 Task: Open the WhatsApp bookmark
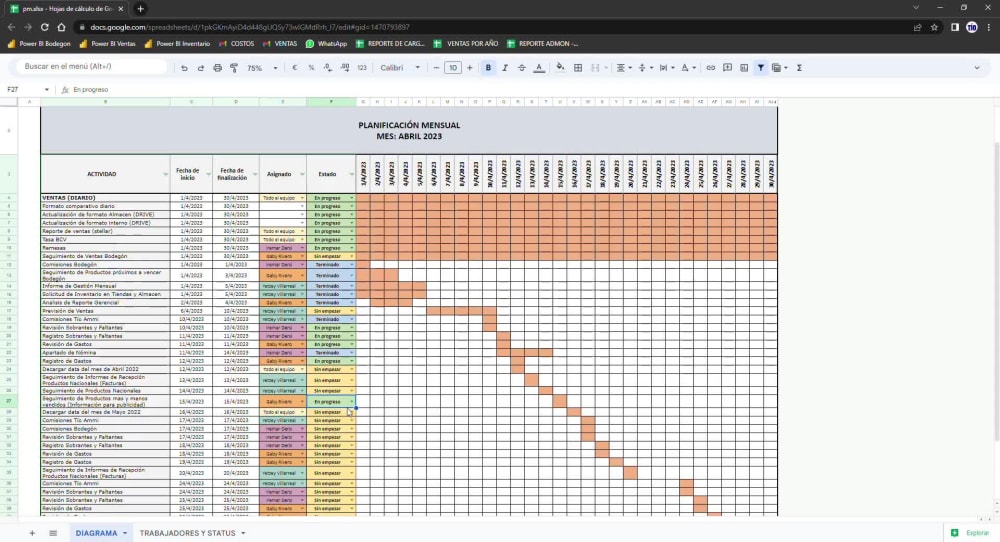[326, 44]
